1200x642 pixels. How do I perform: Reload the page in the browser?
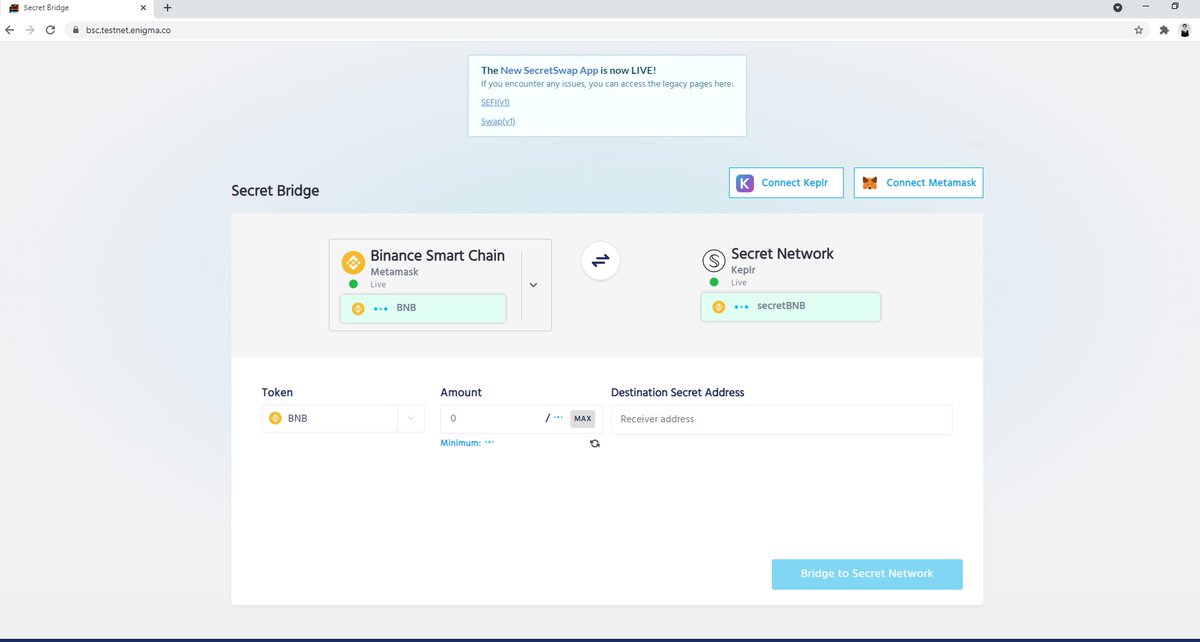[x=50, y=30]
